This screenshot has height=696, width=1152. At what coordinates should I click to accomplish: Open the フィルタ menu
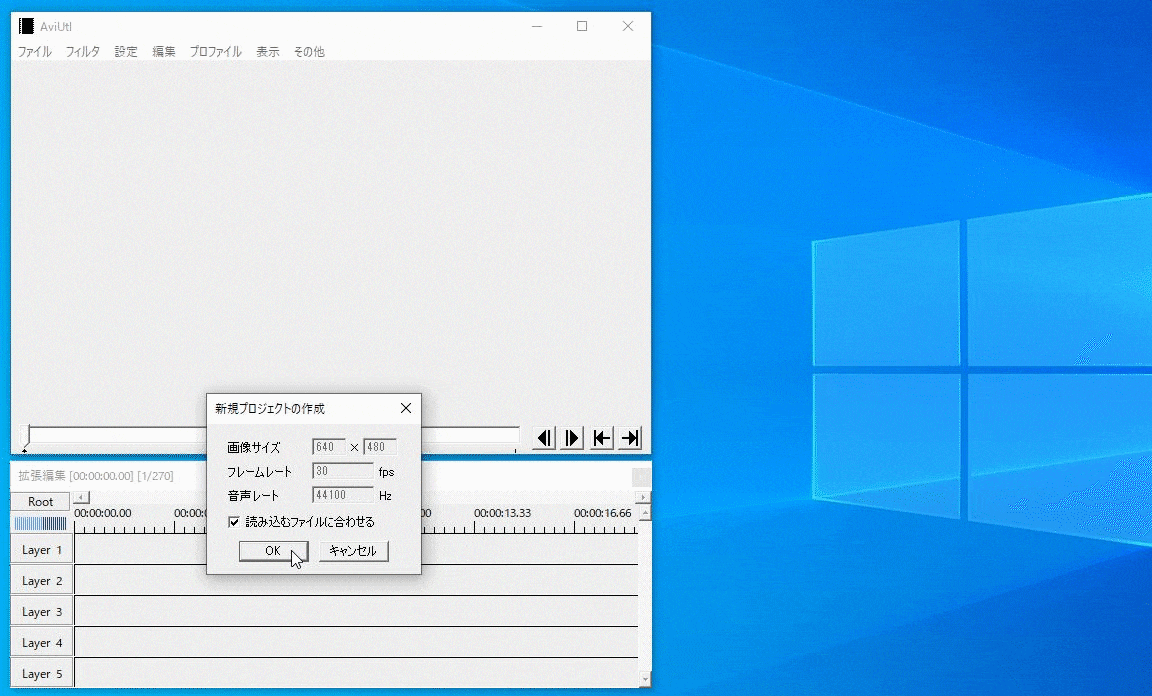(82, 51)
